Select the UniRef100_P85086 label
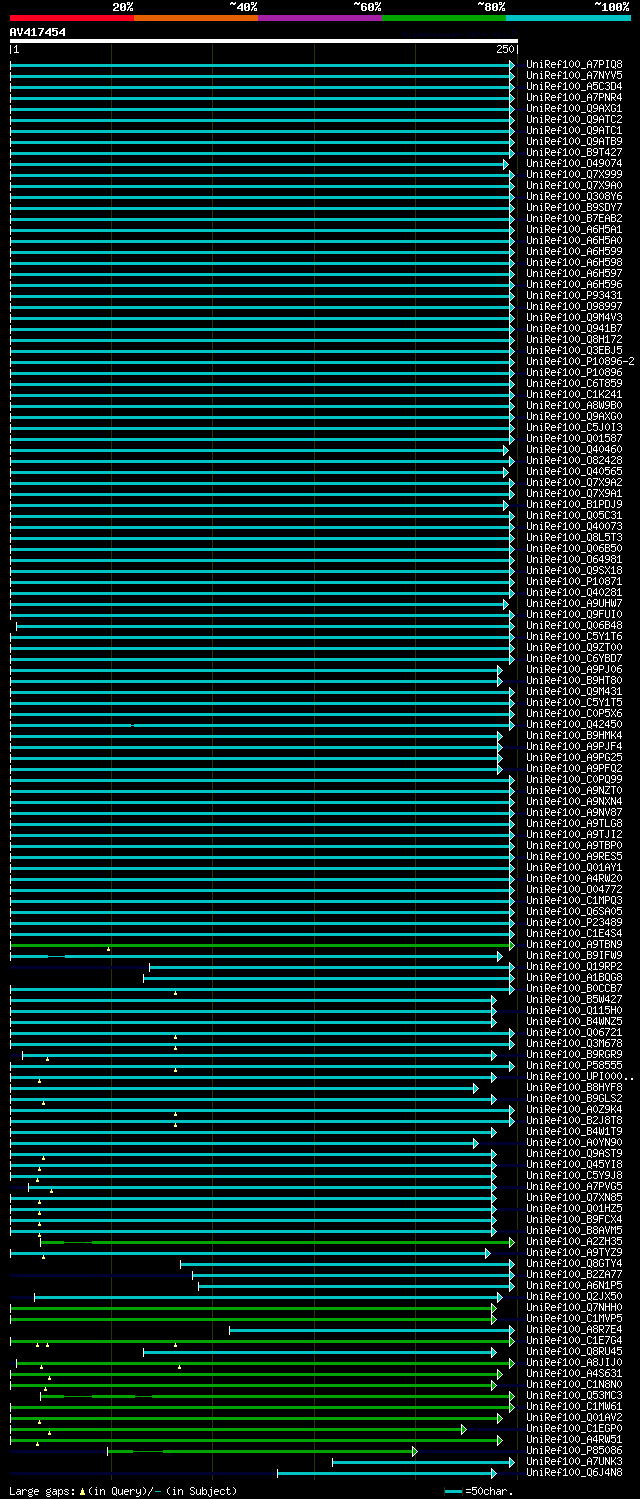Image resolution: width=640 pixels, height=1499 pixels. coord(574,1450)
